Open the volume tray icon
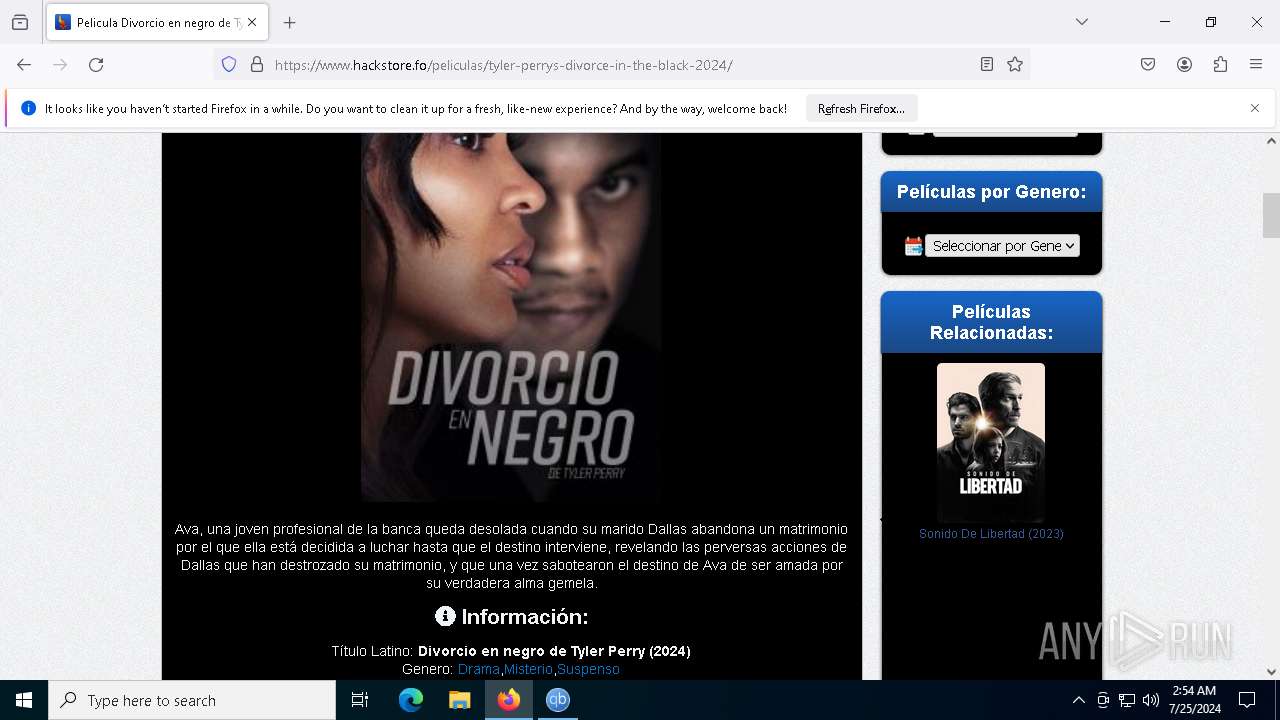The image size is (1280, 720). pos(1151,700)
